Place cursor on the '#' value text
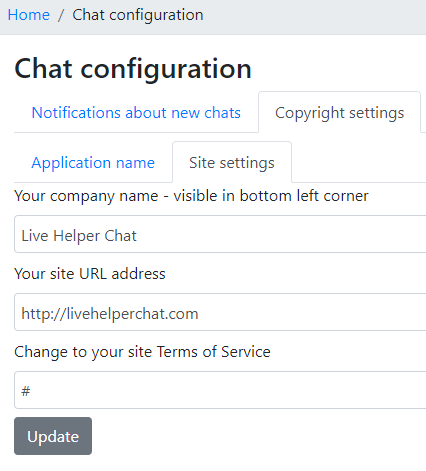 point(26,391)
